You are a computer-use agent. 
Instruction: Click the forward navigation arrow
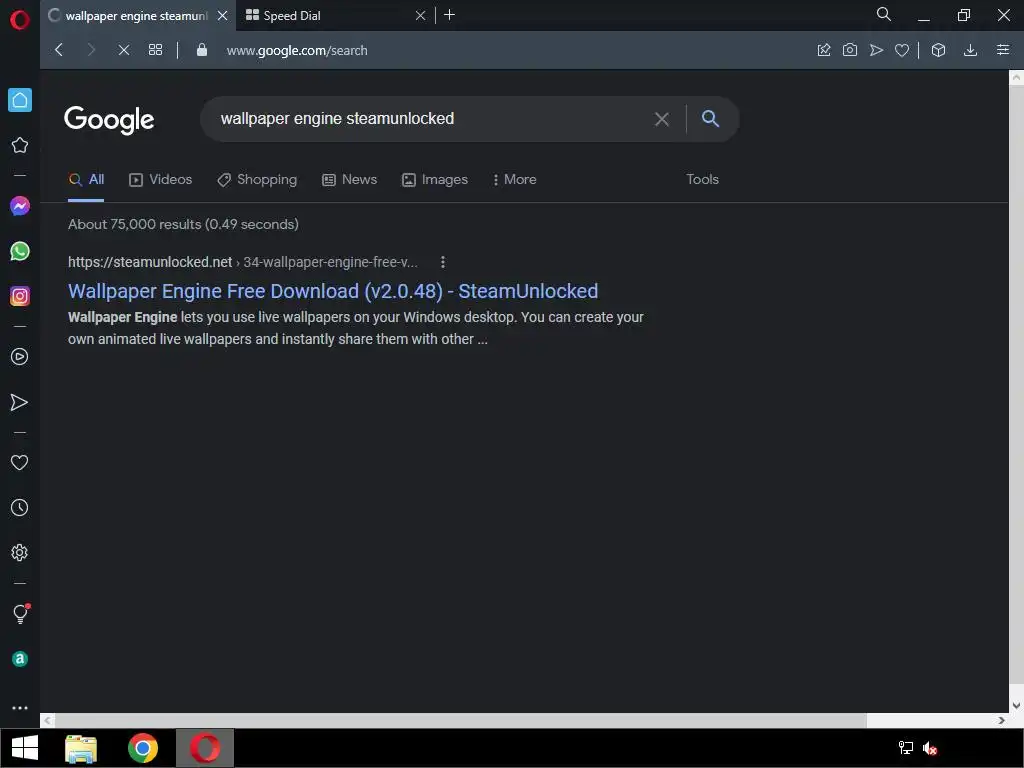(91, 50)
